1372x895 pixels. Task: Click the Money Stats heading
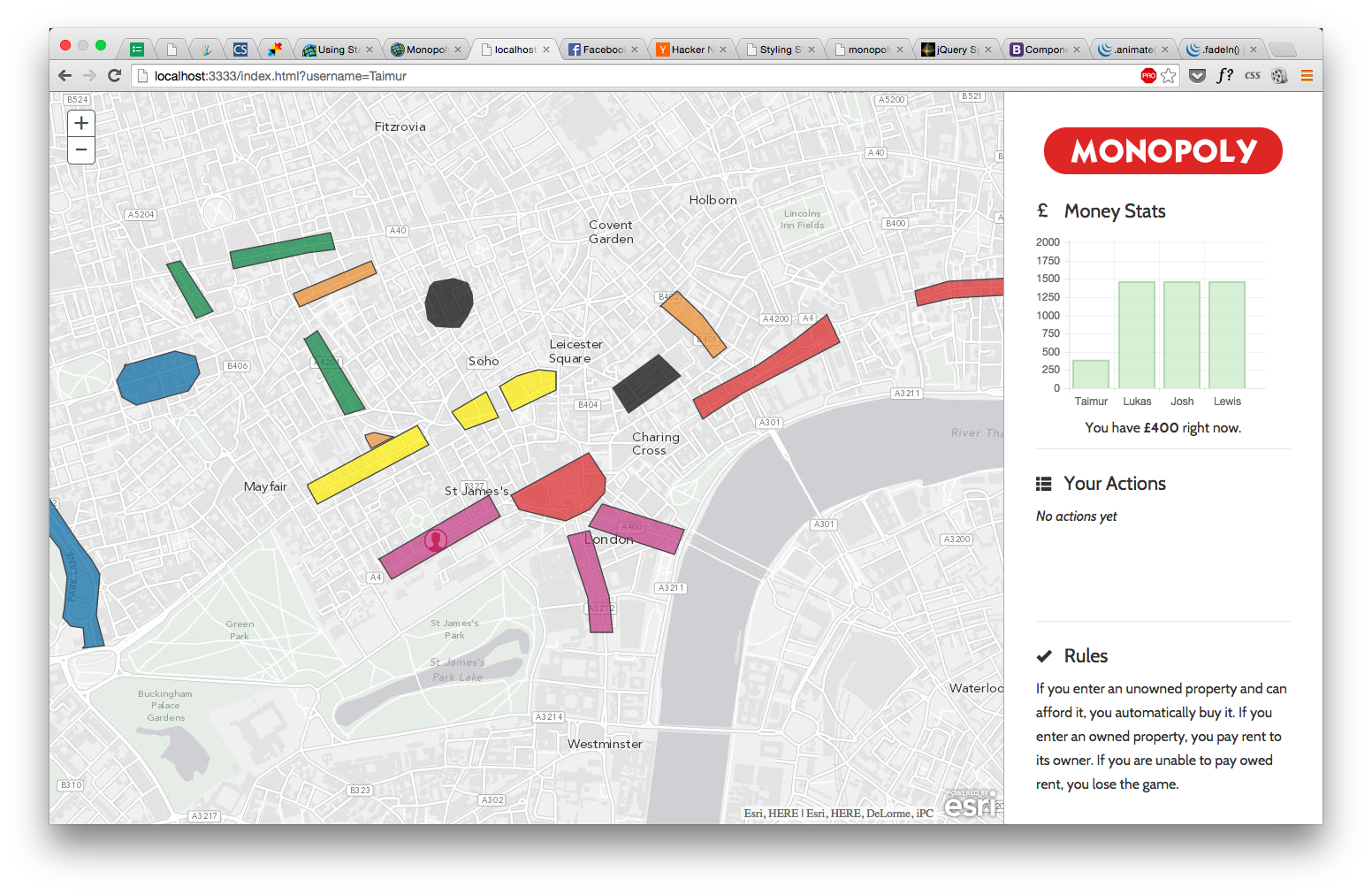[x=1115, y=211]
